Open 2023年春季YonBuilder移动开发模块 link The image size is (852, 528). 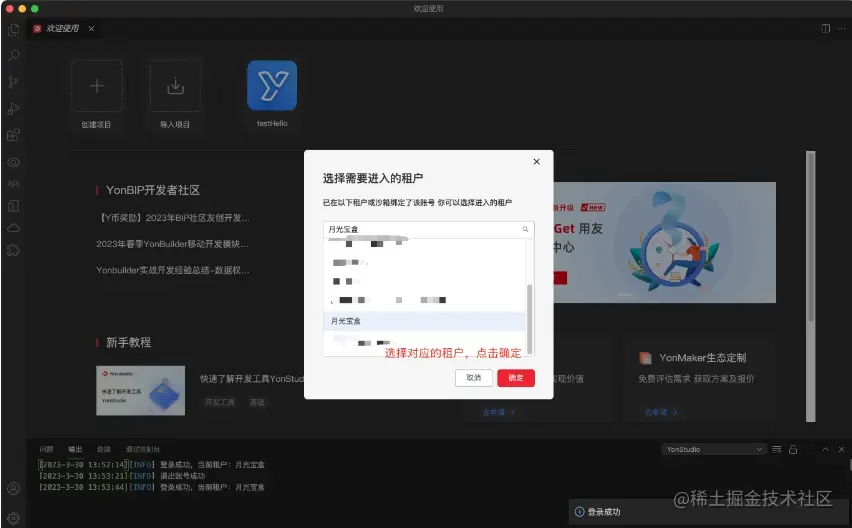[172, 244]
